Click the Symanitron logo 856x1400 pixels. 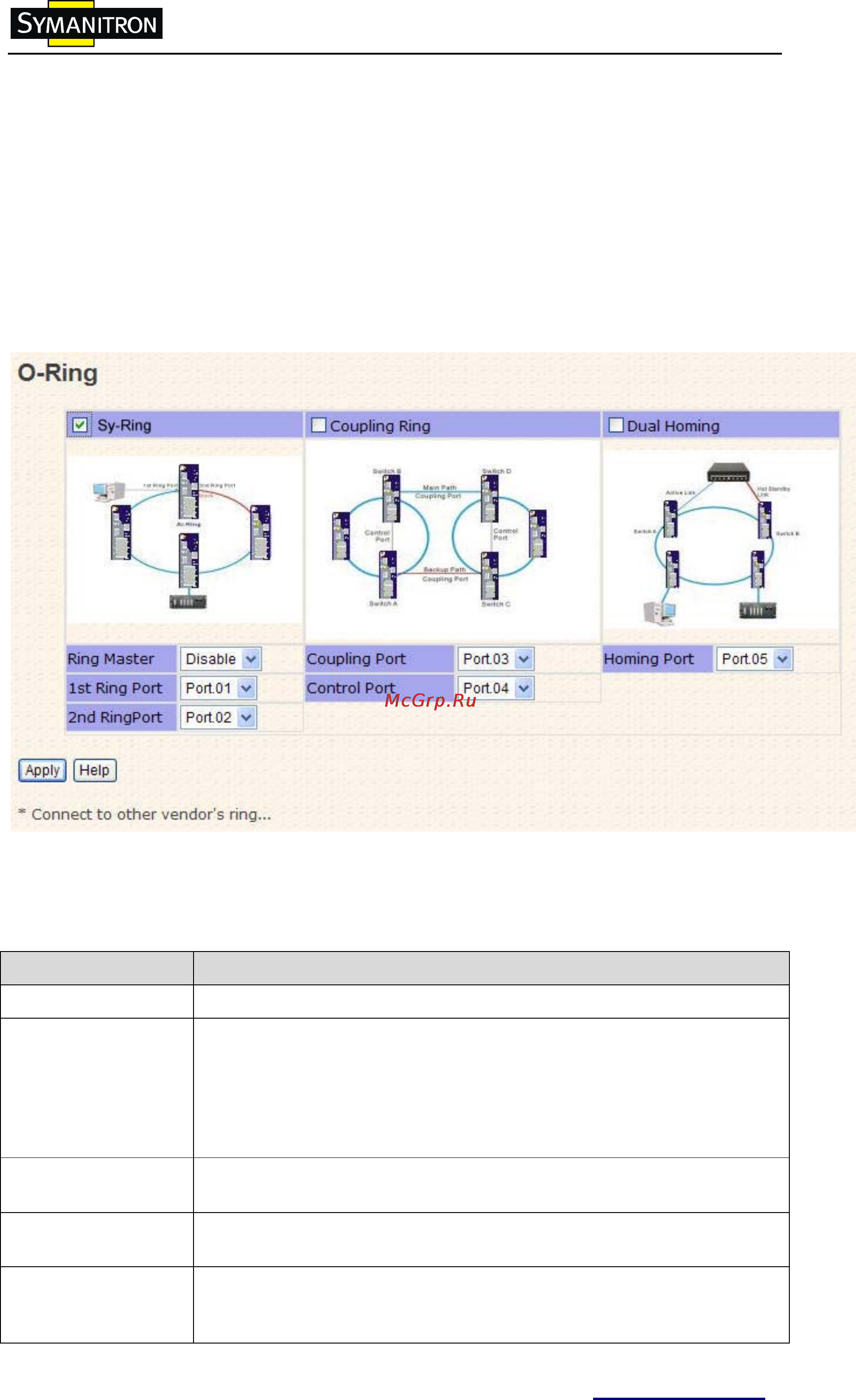[87, 23]
